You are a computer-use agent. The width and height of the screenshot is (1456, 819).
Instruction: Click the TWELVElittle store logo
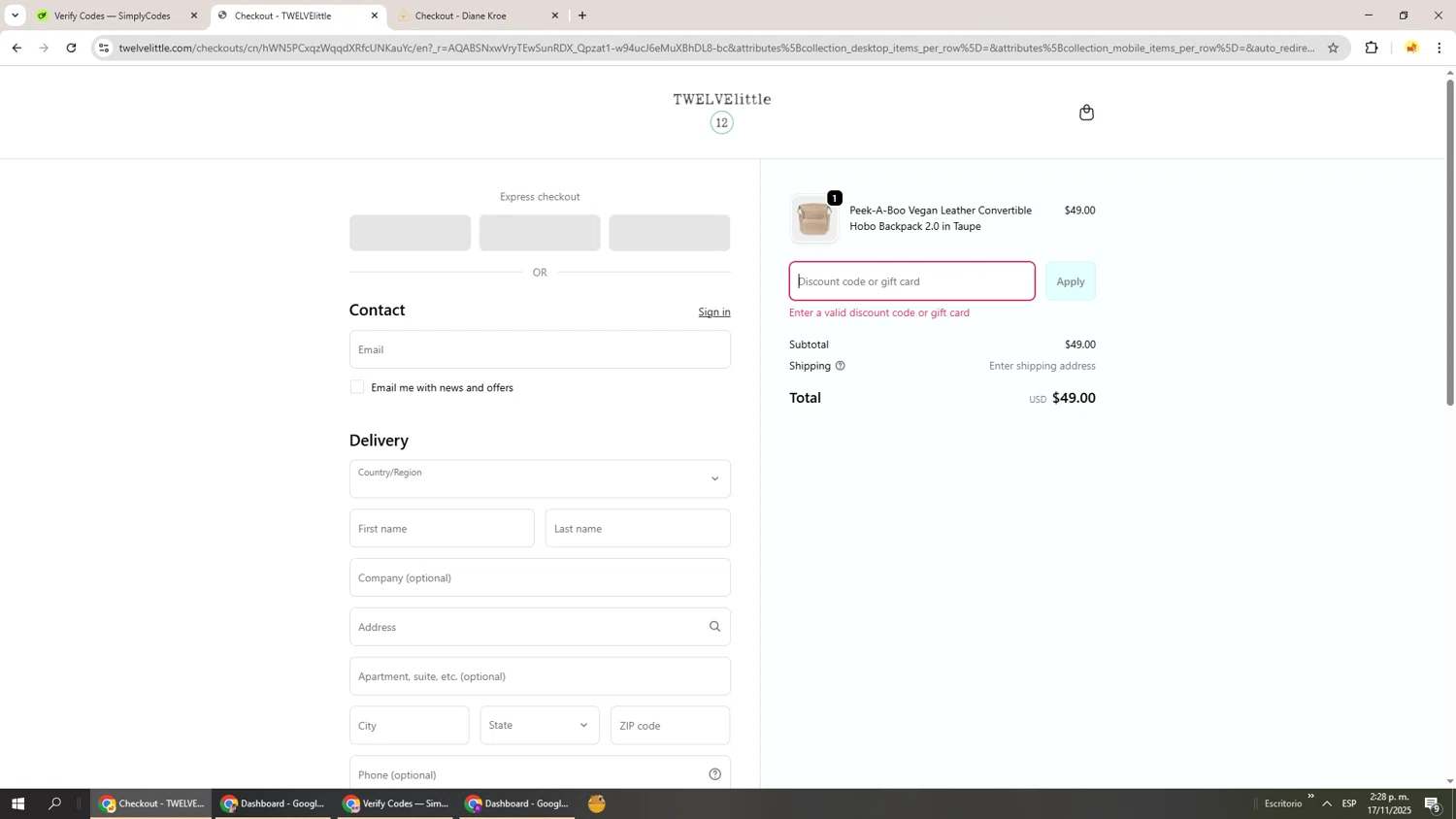click(722, 112)
